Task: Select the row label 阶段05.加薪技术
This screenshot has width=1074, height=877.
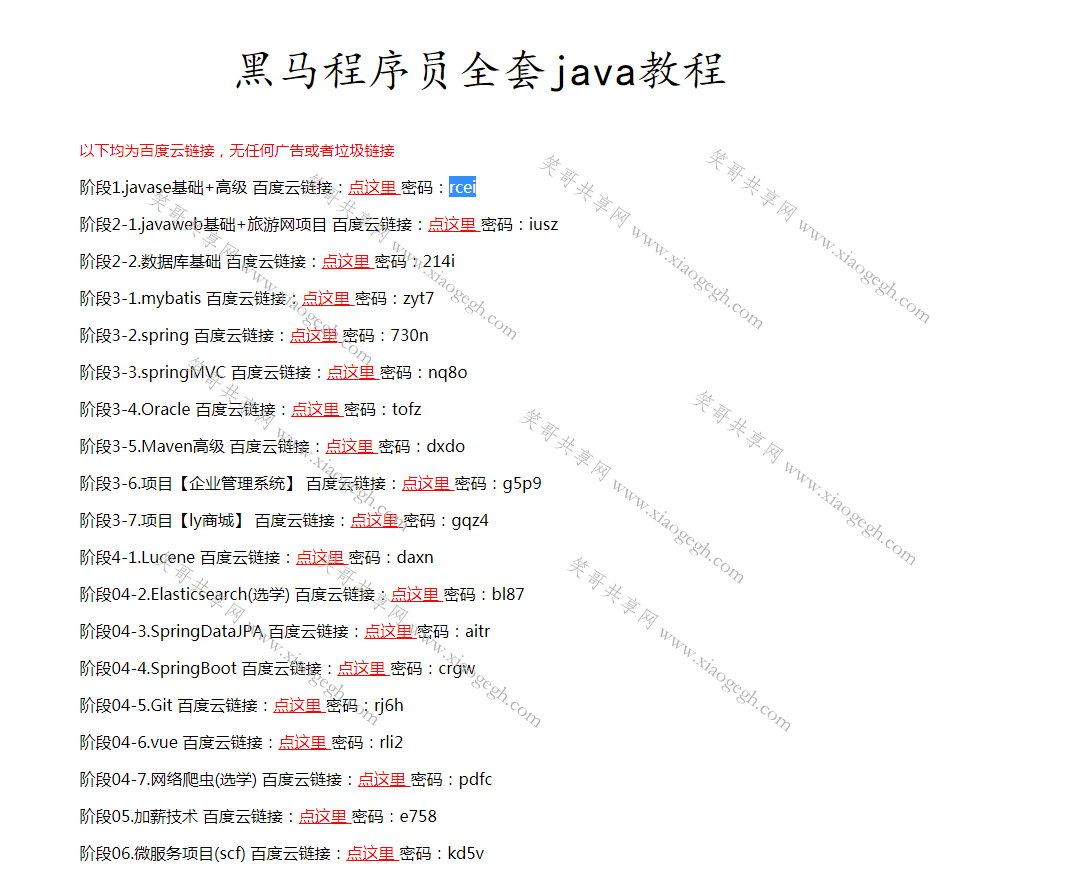Action: coord(139,816)
